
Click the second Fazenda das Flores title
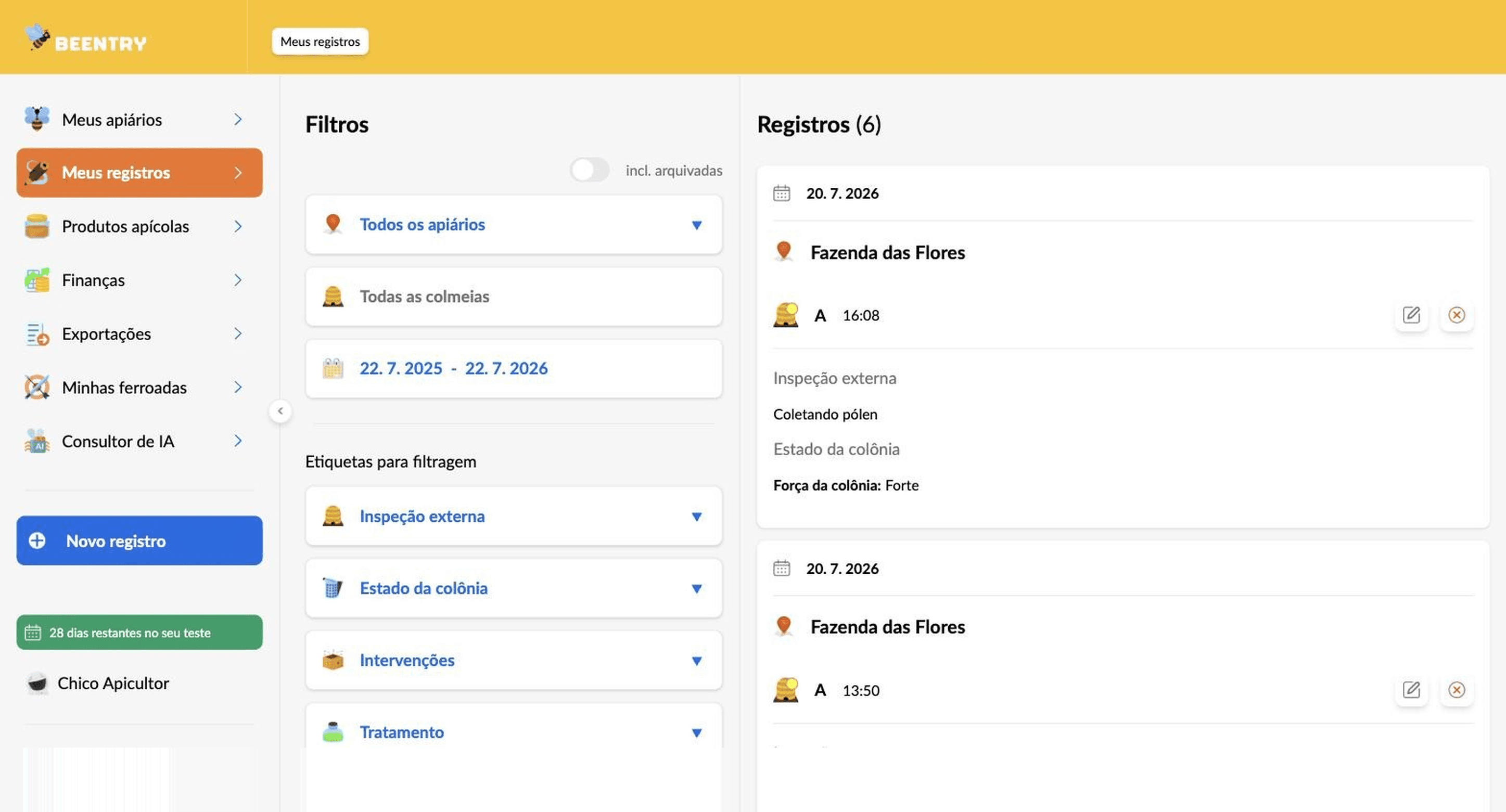click(x=887, y=627)
